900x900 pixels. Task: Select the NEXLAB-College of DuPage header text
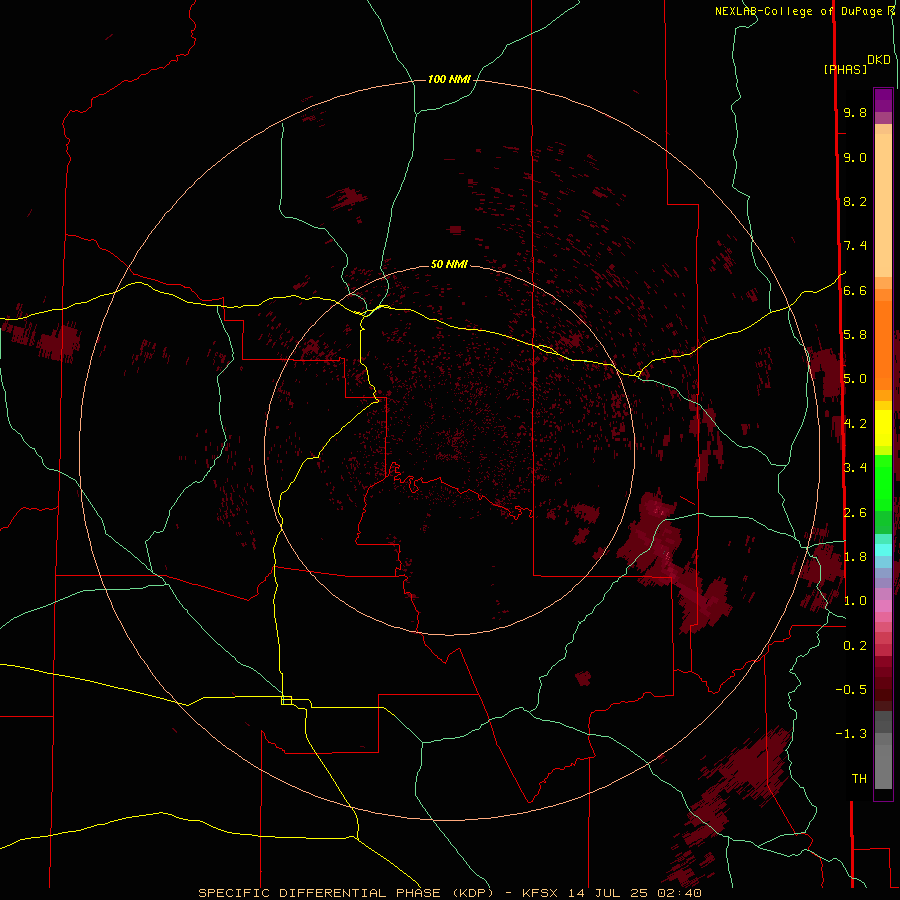pyautogui.click(x=798, y=11)
